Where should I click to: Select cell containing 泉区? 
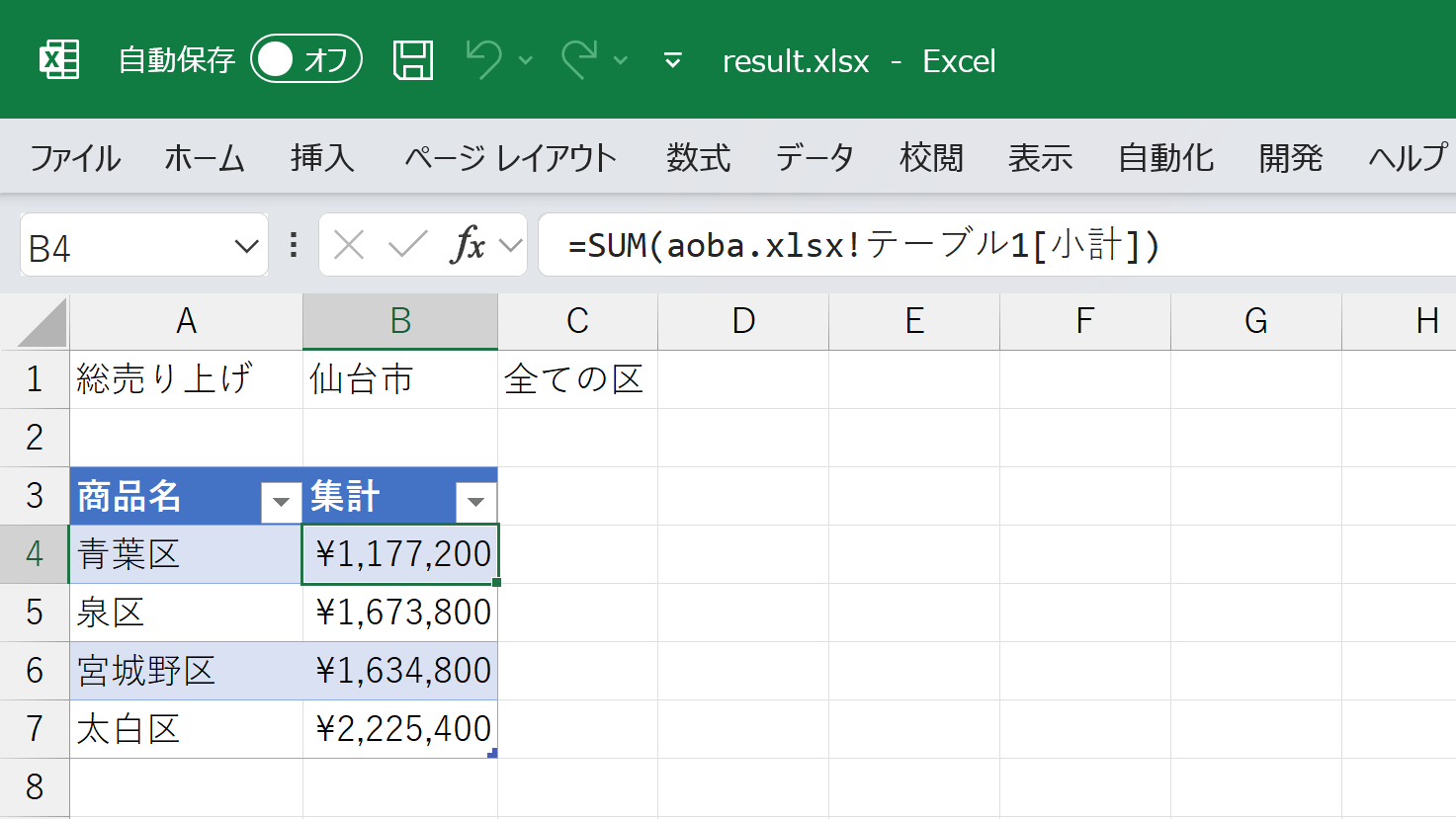(186, 613)
